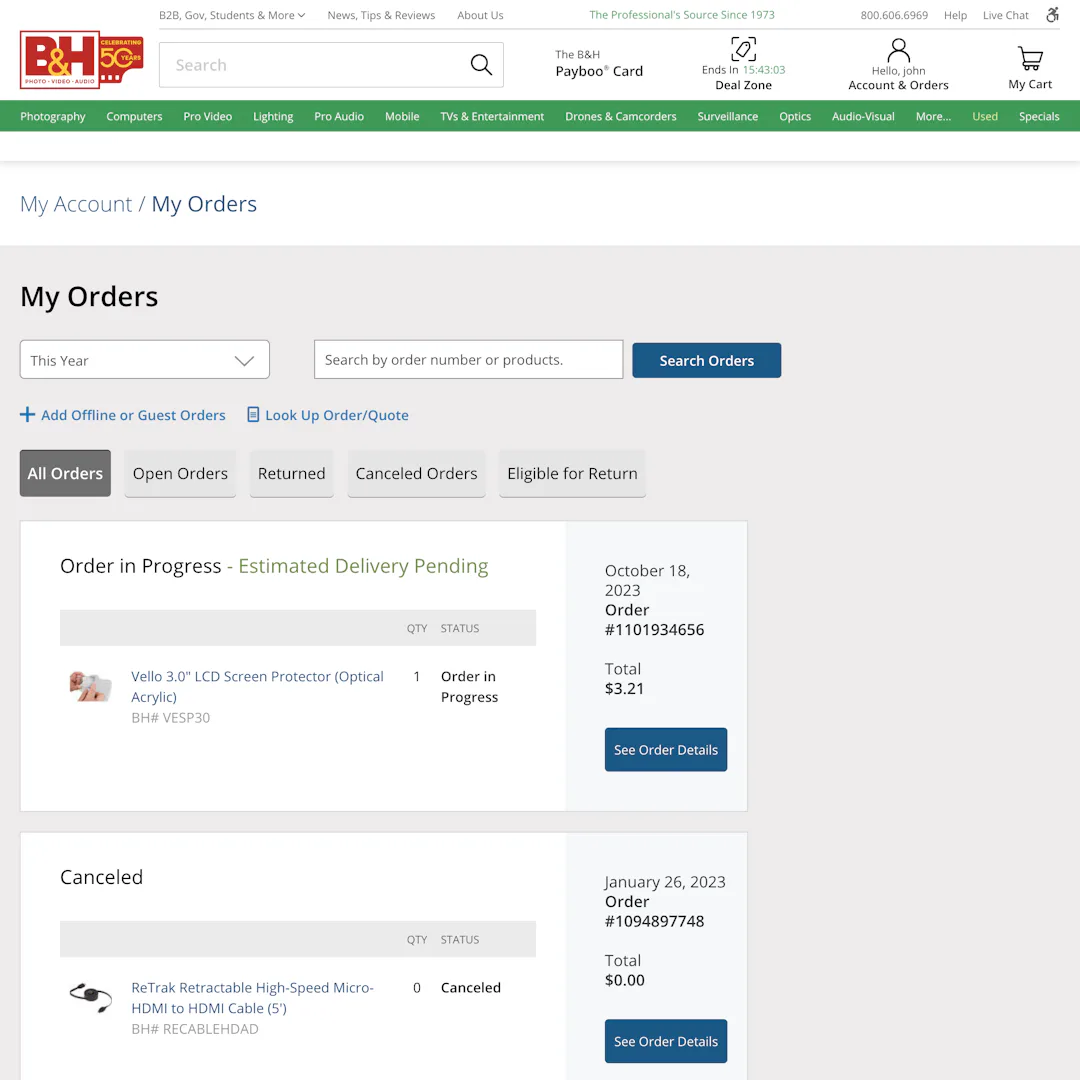Open Vello screen protector thumbnail
Screen dimensions: 1080x1080
pyautogui.click(x=90, y=686)
